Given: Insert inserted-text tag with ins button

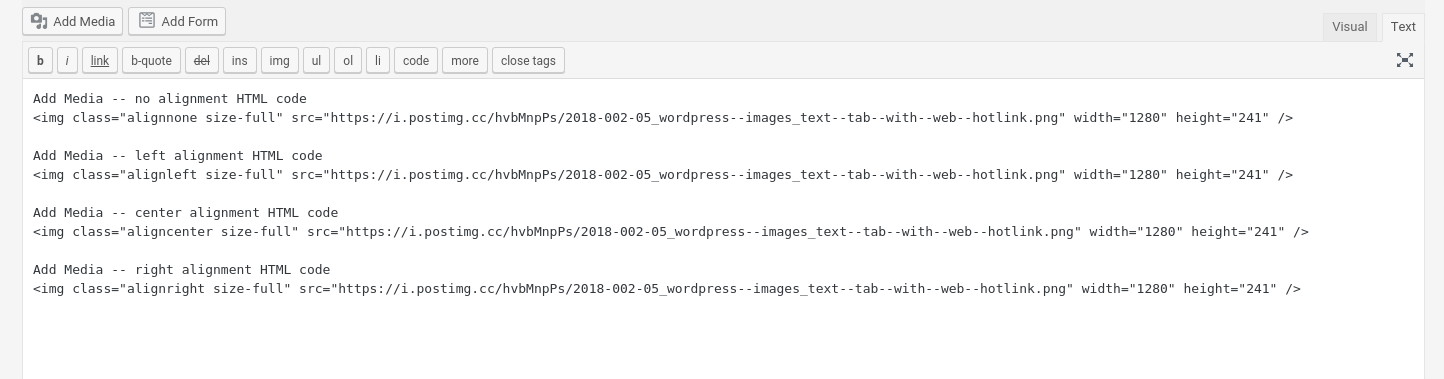Looking at the screenshot, I should pos(239,61).
